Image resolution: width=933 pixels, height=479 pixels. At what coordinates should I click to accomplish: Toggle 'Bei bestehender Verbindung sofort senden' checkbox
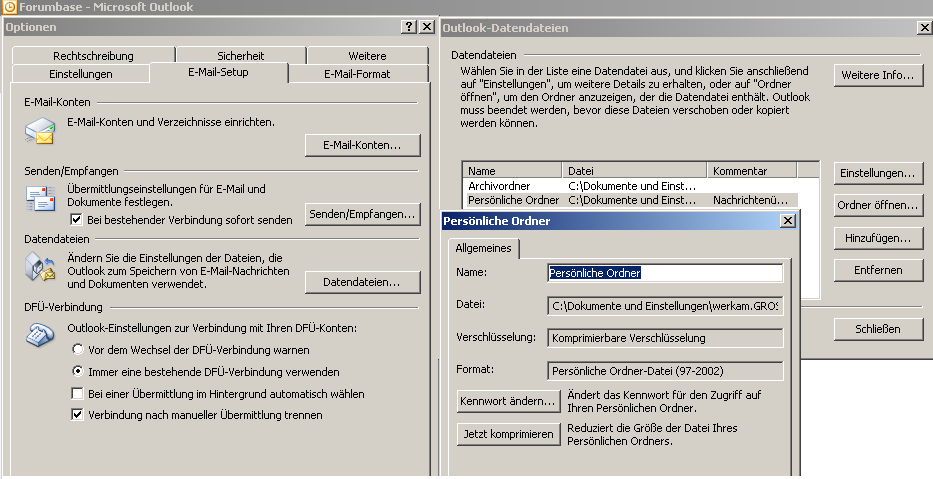(x=76, y=220)
